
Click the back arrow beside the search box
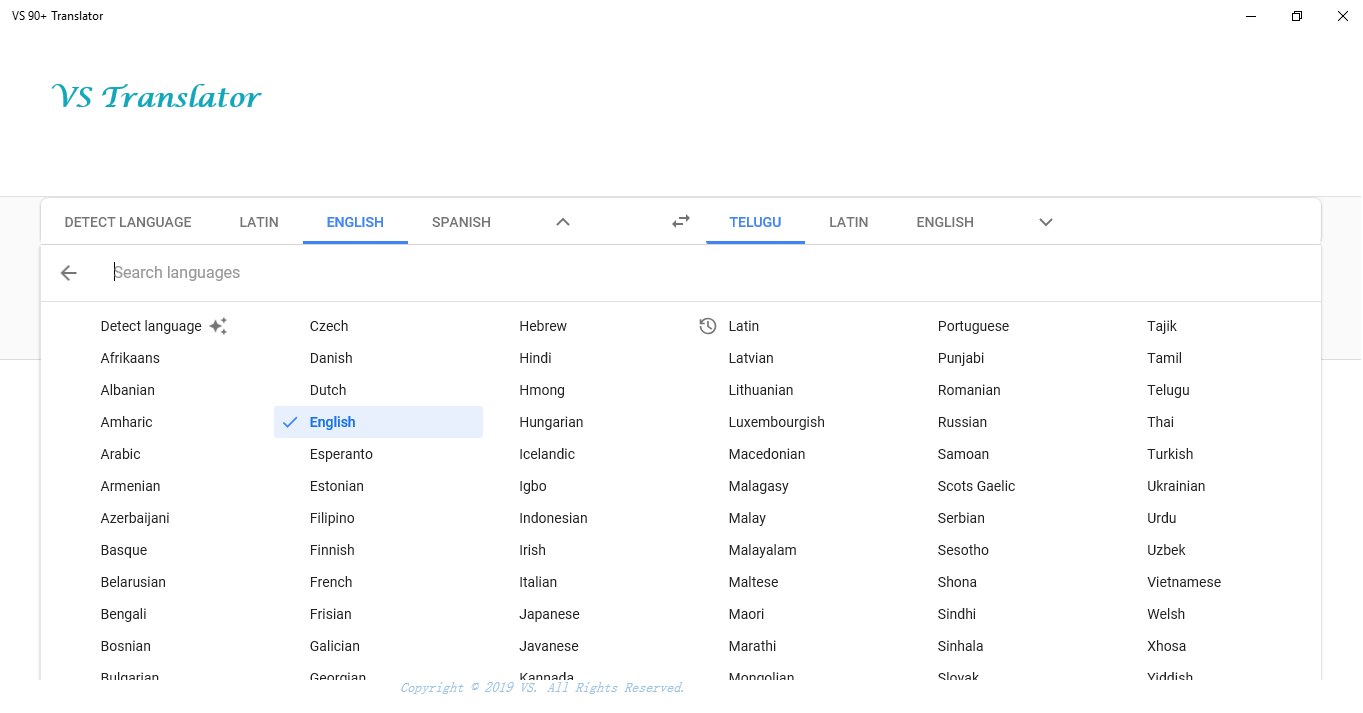68,273
